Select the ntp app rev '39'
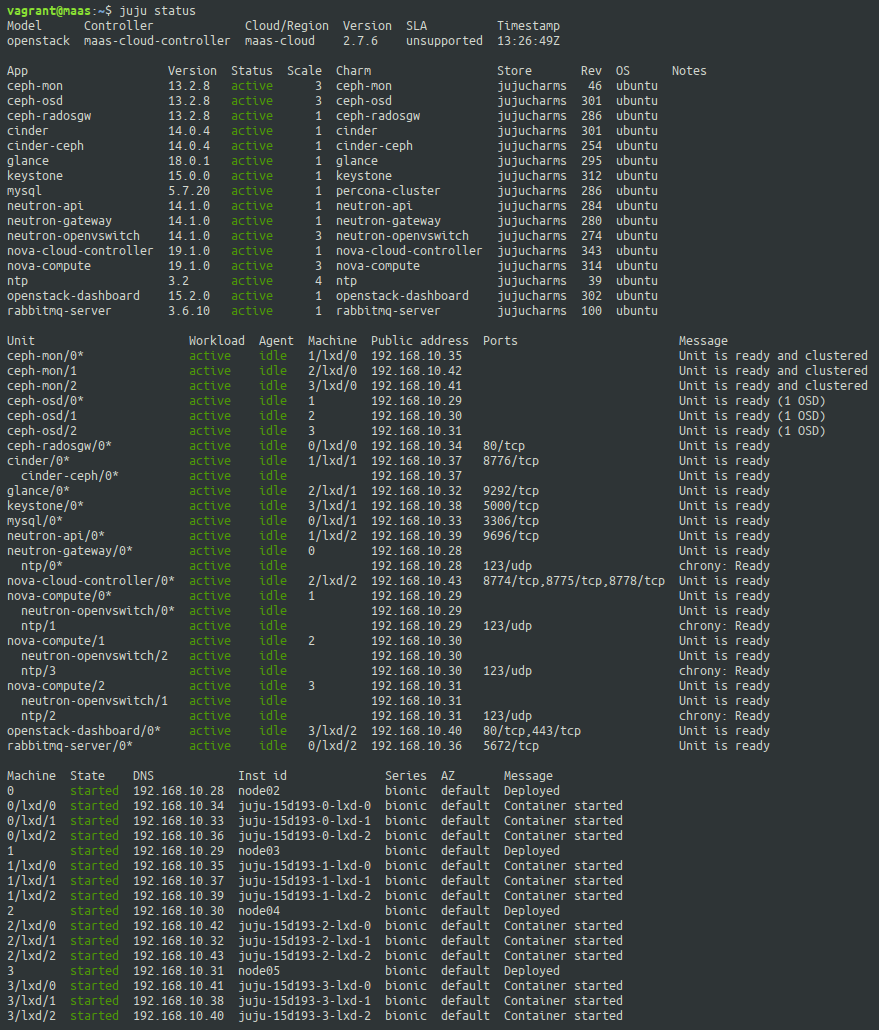879x1030 pixels. coord(595,280)
